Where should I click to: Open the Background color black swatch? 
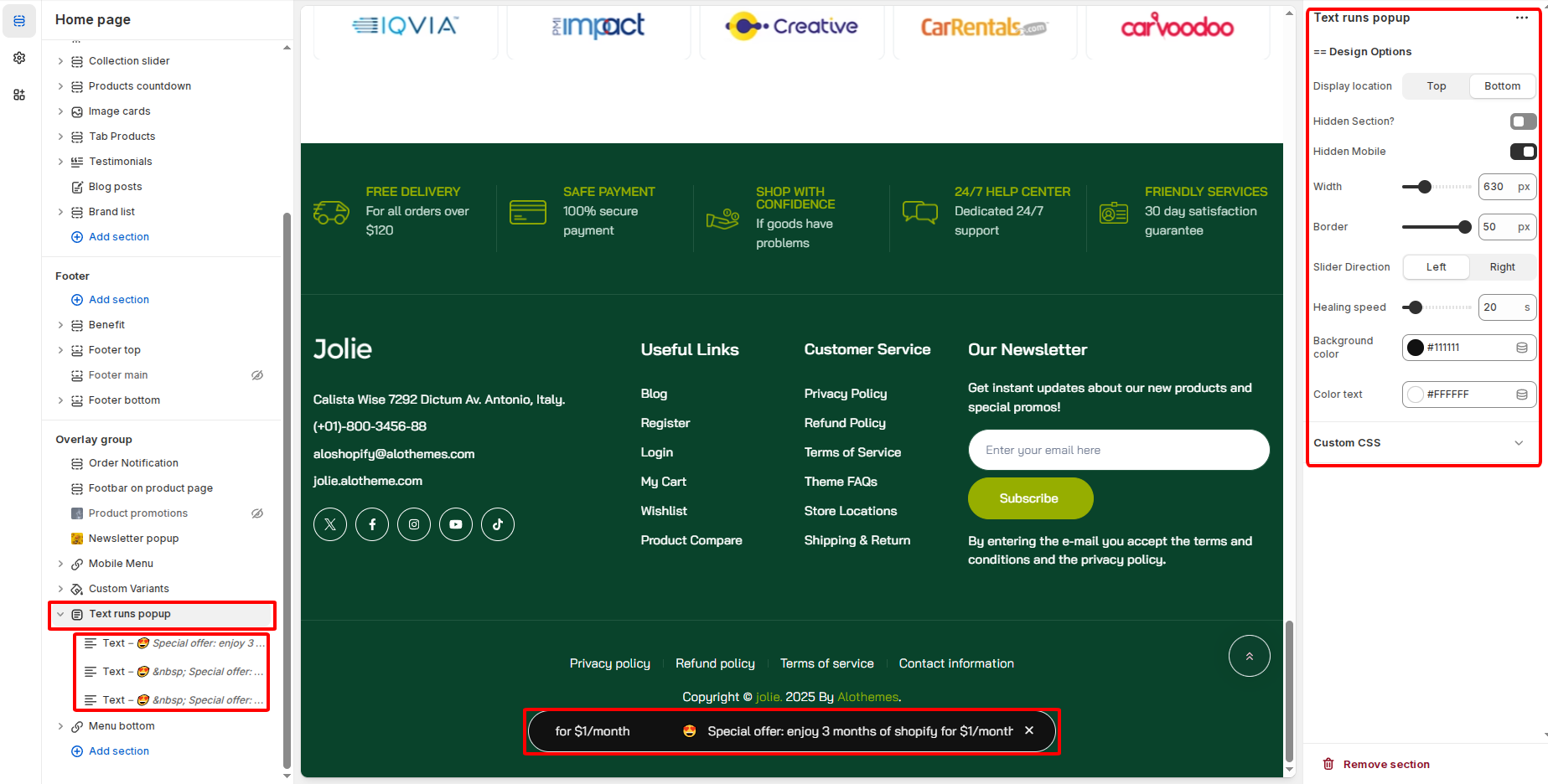click(x=1416, y=348)
